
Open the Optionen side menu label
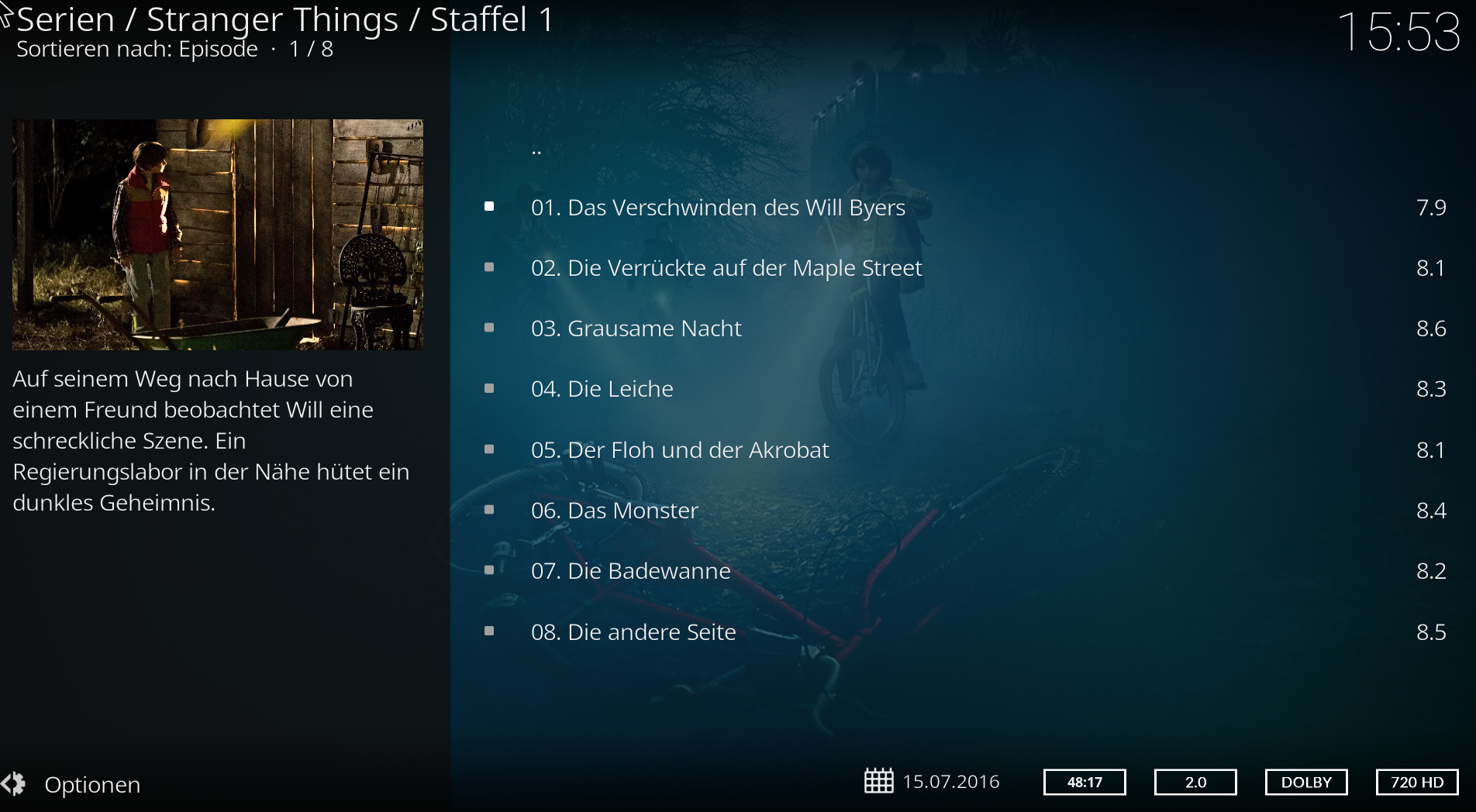tap(92, 785)
